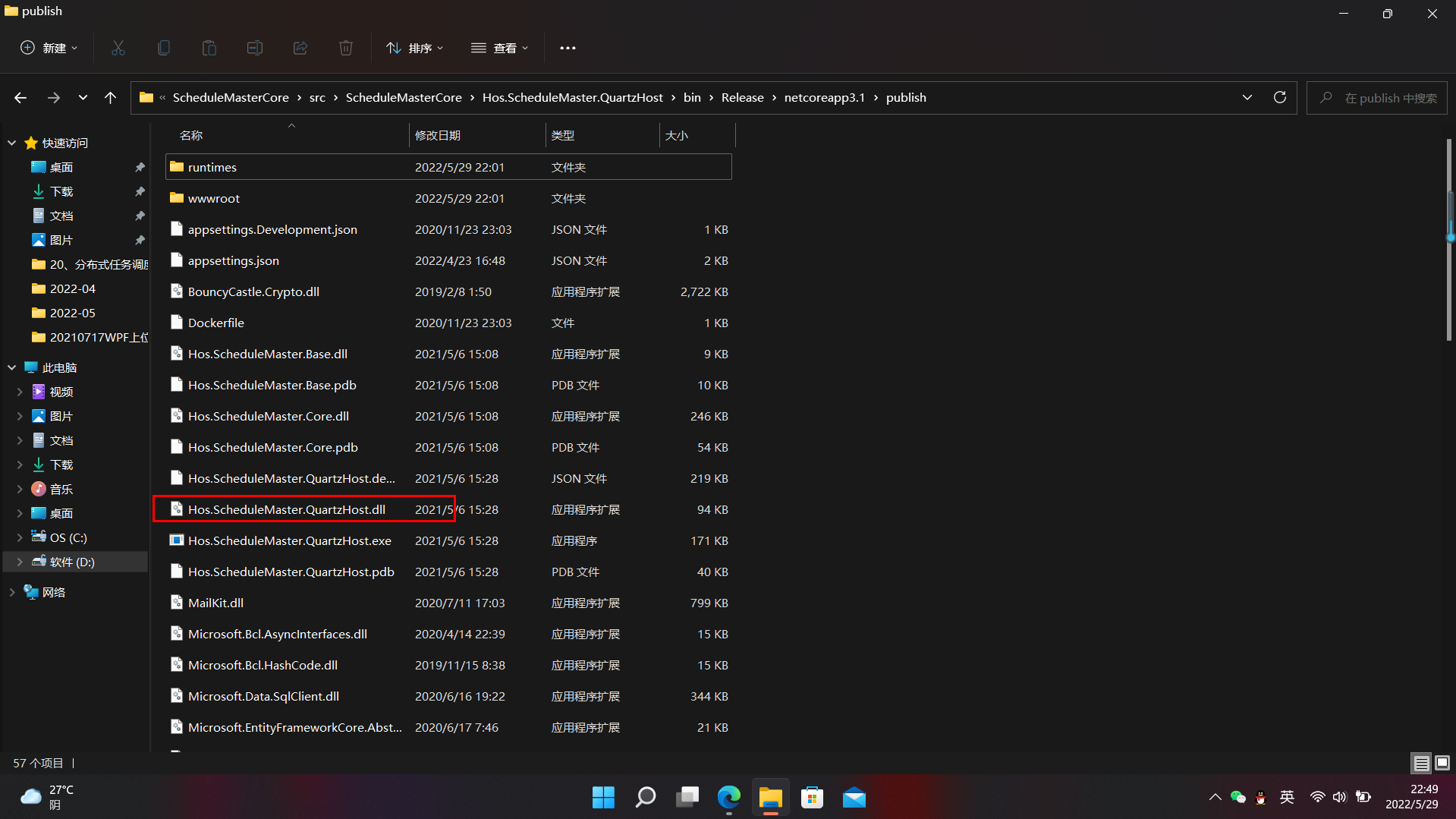
Task: Click the bin breadcrumb segment
Action: point(692,98)
